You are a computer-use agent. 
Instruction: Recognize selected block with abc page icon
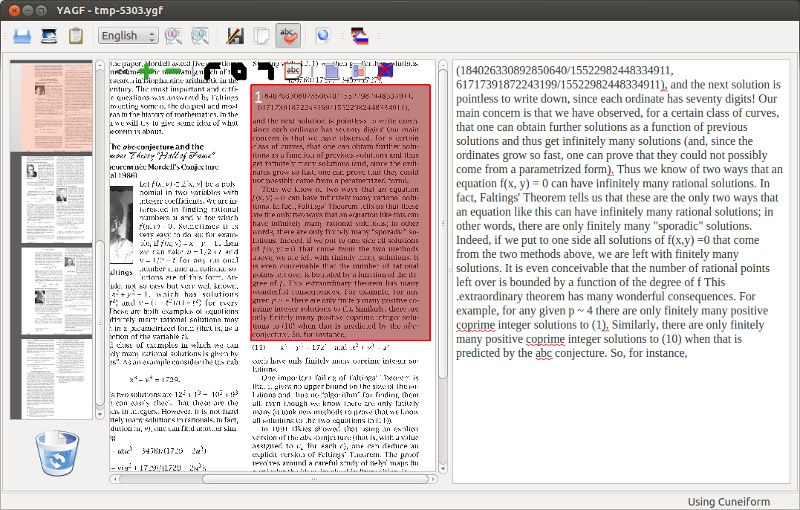point(293,71)
